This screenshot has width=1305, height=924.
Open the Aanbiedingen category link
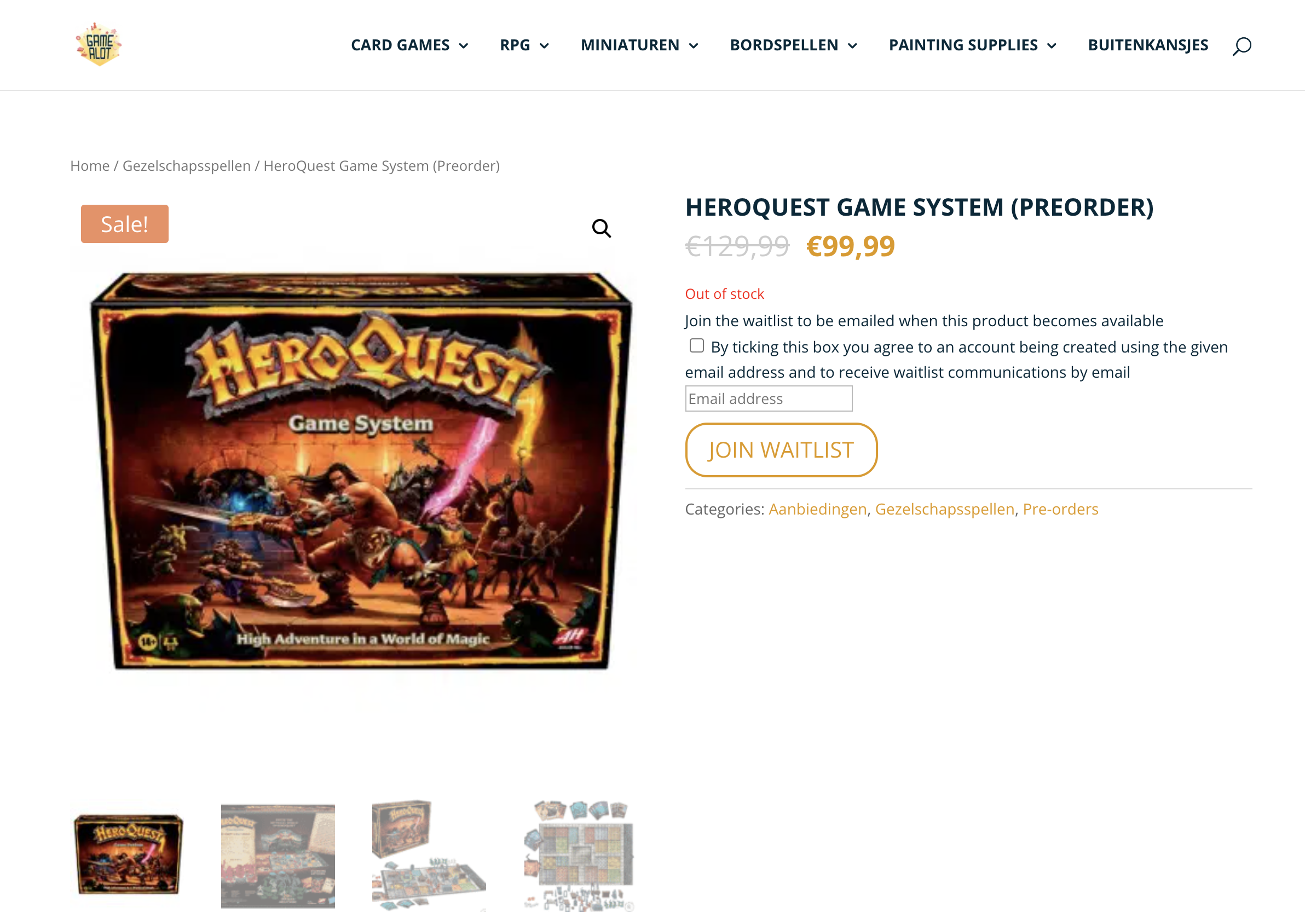coord(817,509)
